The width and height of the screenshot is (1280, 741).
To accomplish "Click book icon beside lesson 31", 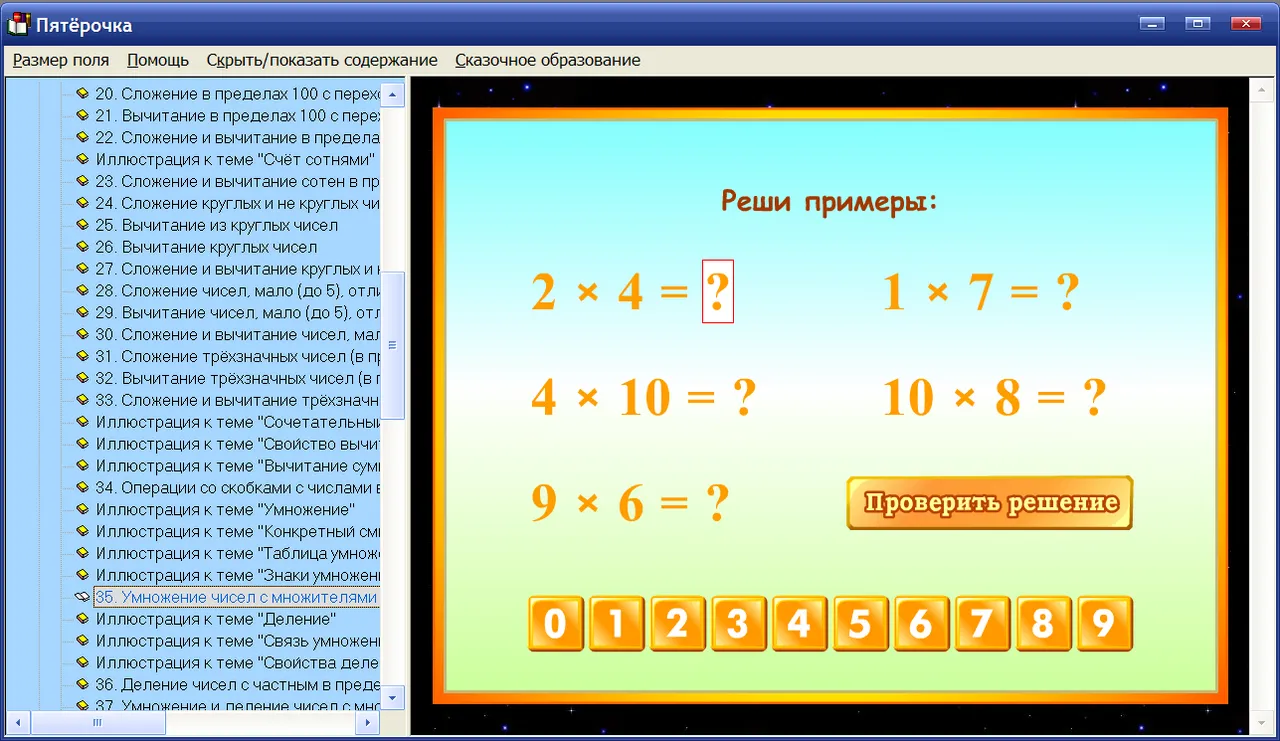I will coord(83,357).
